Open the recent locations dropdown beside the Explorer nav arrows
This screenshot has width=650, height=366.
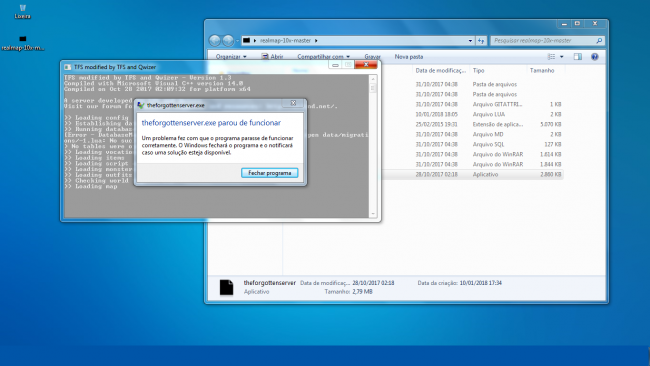[x=237, y=41]
